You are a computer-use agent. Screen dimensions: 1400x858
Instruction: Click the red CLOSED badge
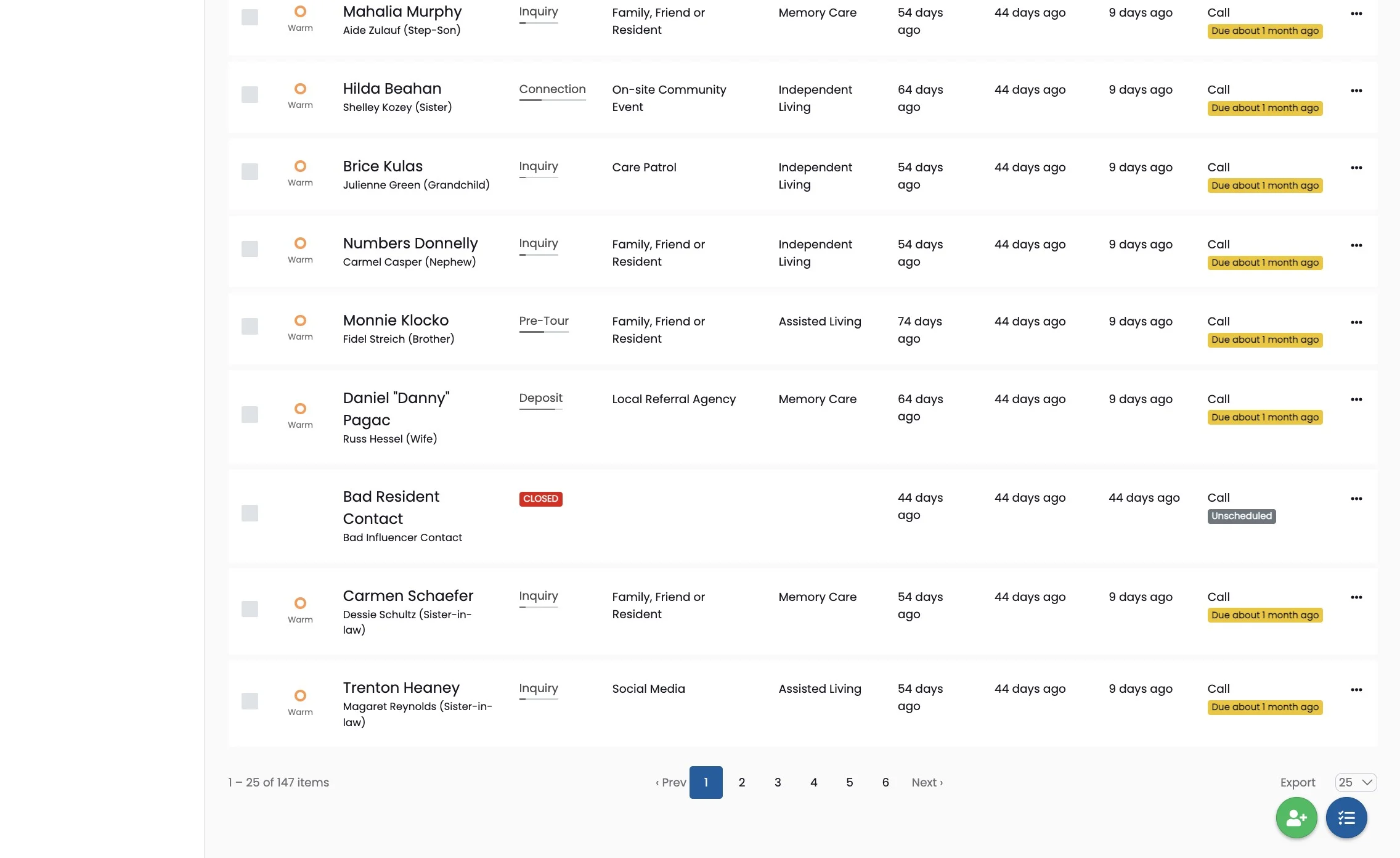coord(540,499)
